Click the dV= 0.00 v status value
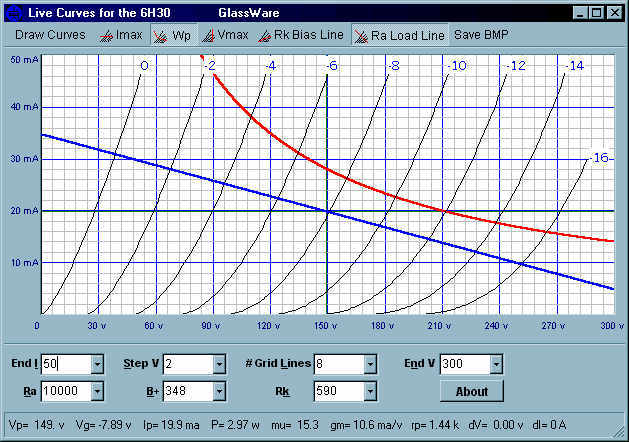 click(x=496, y=425)
